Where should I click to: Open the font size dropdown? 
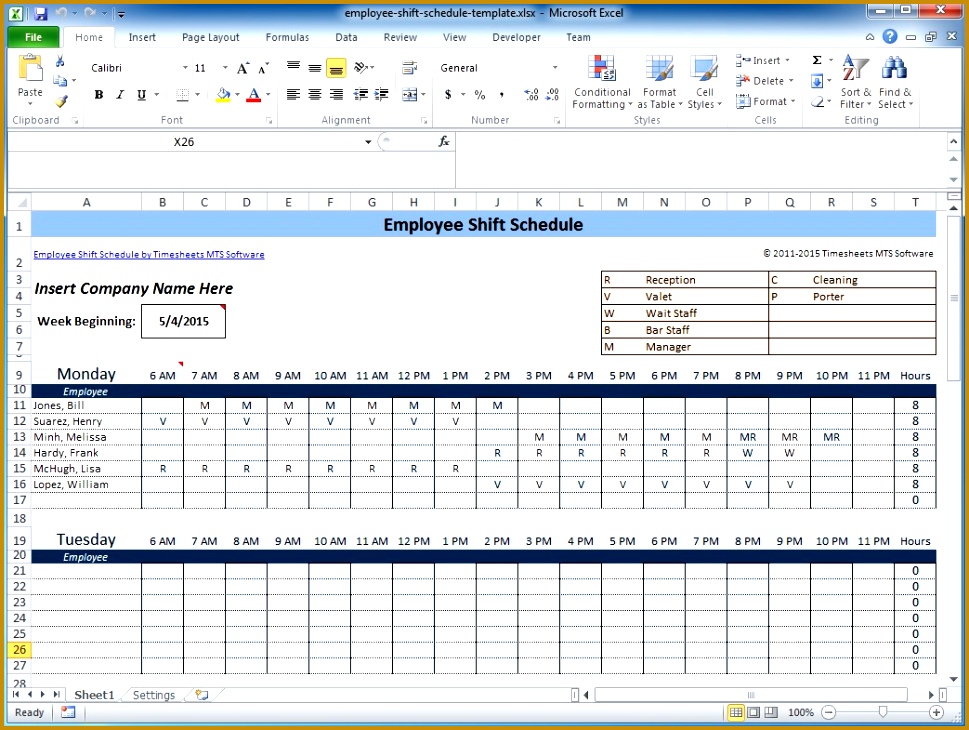223,67
